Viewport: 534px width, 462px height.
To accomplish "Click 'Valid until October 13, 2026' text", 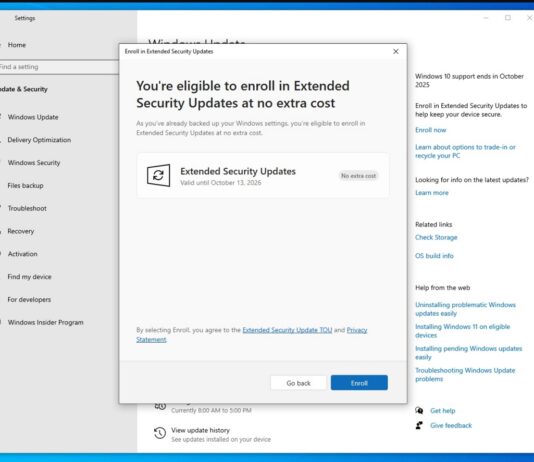I will [221, 183].
